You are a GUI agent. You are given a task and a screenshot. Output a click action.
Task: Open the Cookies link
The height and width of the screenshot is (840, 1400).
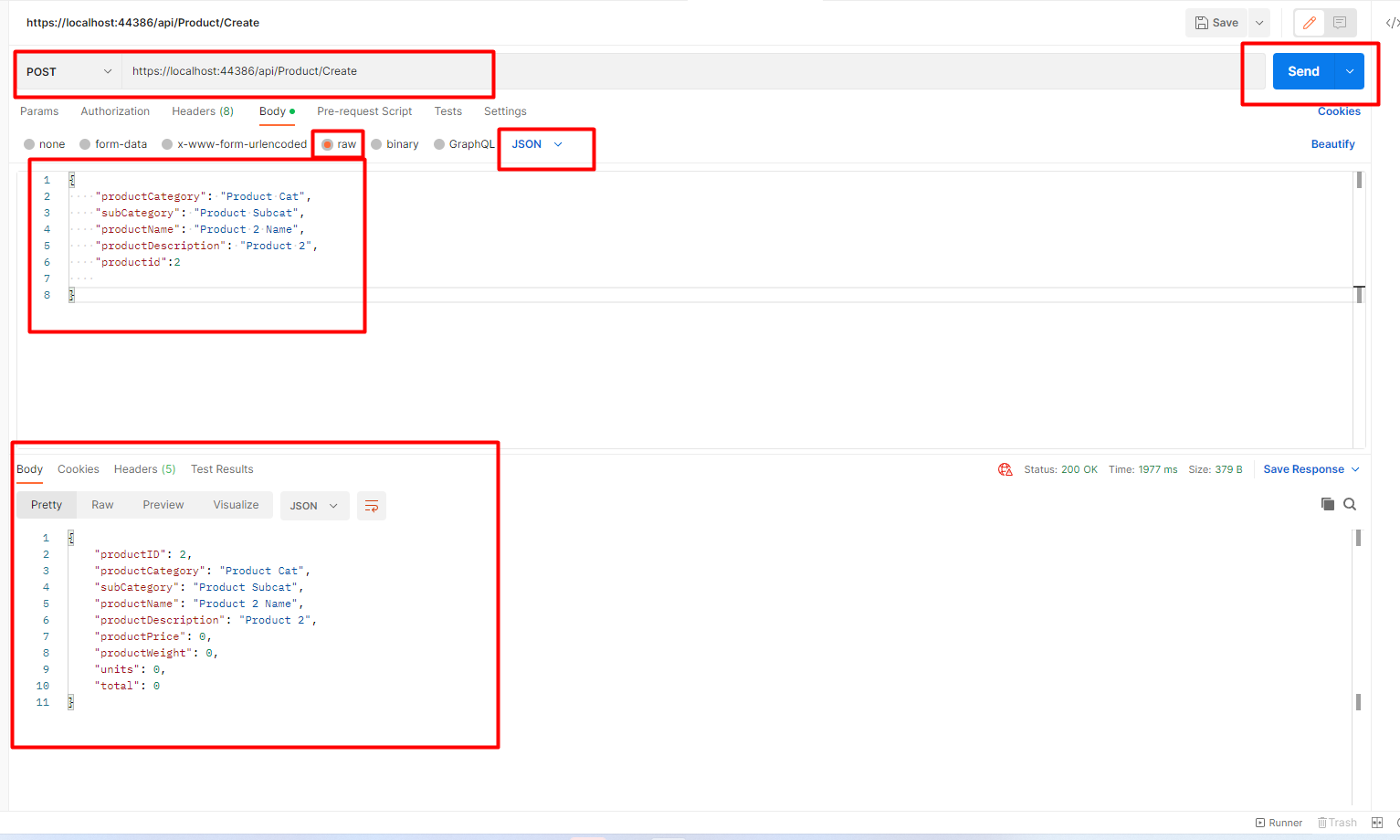[x=1339, y=111]
